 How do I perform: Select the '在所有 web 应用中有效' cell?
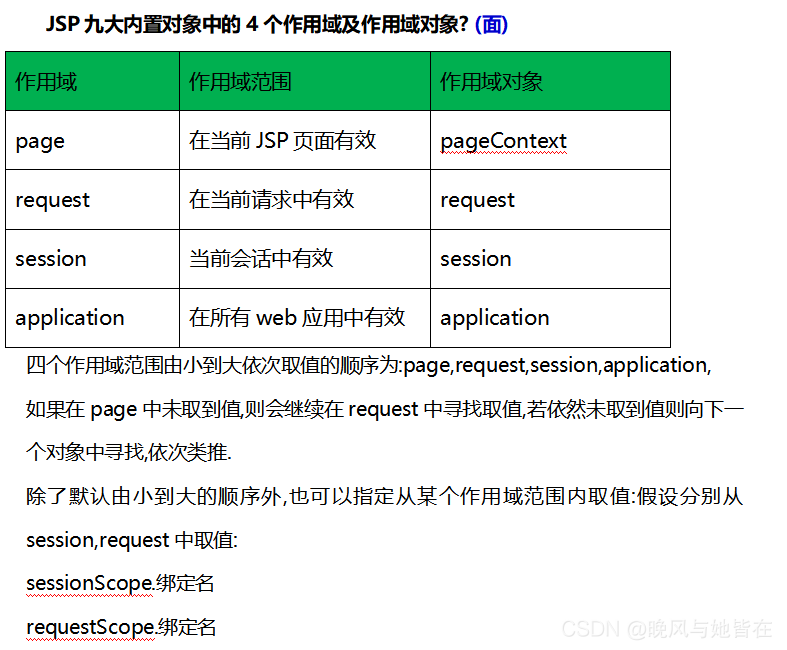(x=305, y=318)
